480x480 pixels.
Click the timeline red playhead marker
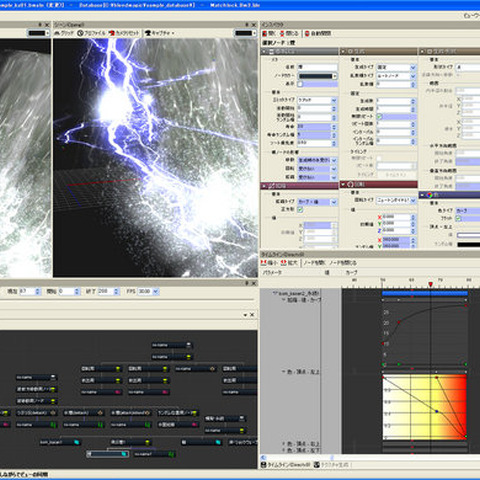click(430, 284)
